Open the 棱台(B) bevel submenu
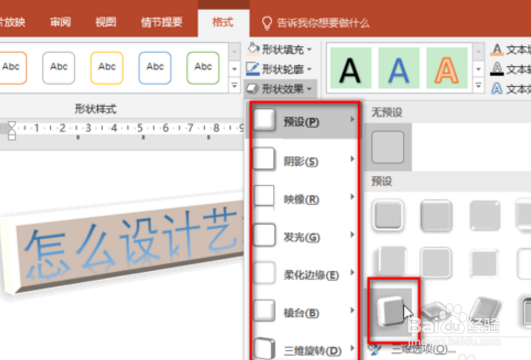The width and height of the screenshot is (531, 360). coord(305,312)
